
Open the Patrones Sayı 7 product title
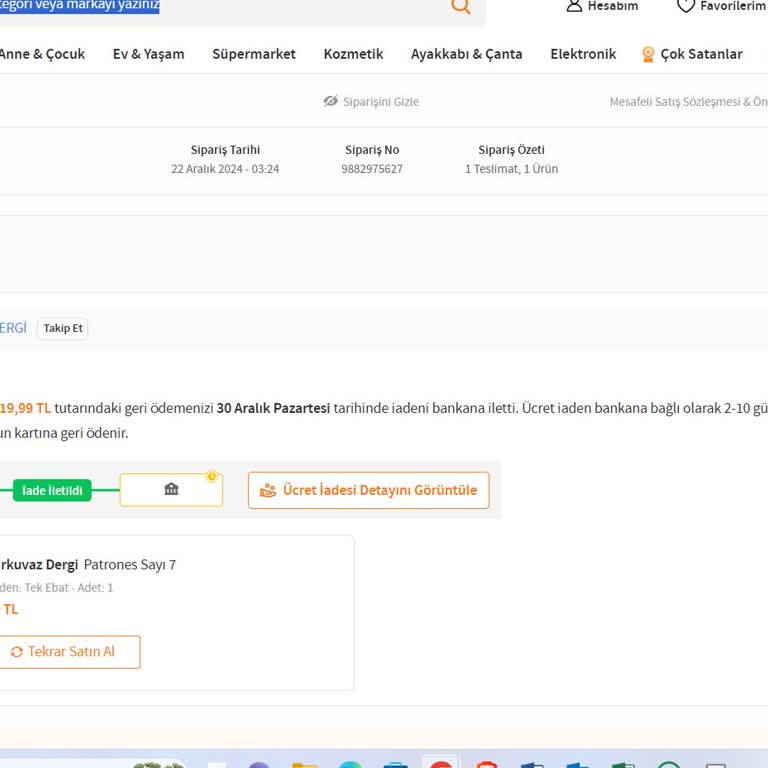(x=129, y=565)
